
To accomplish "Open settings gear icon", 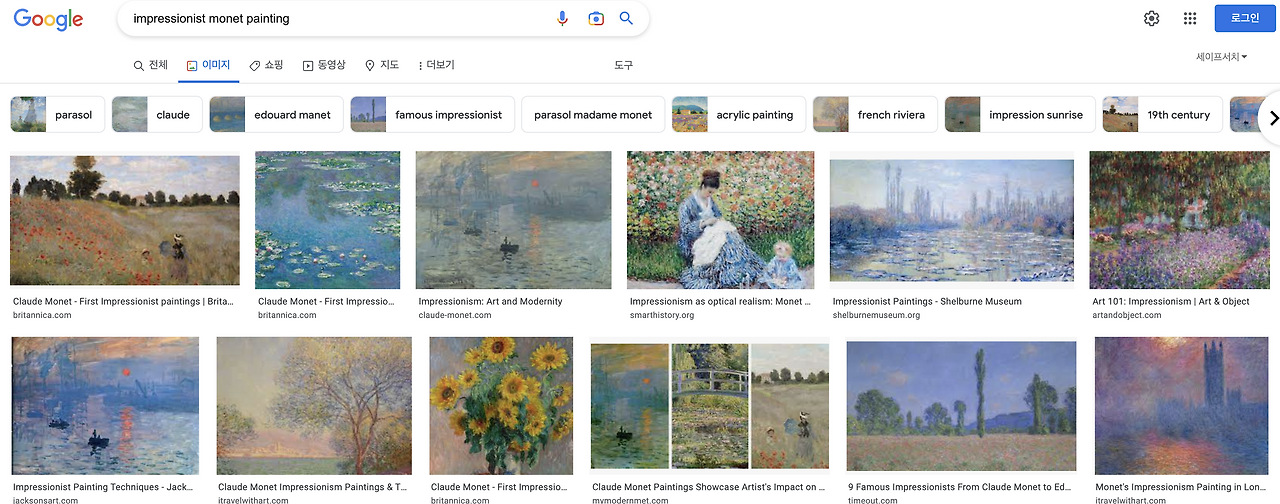I will click(1152, 18).
